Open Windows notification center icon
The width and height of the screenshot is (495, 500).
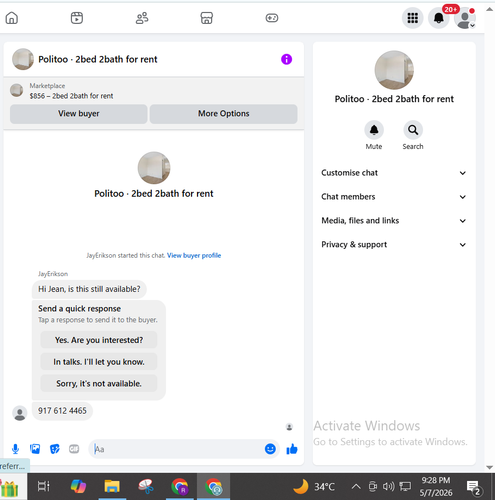473,487
